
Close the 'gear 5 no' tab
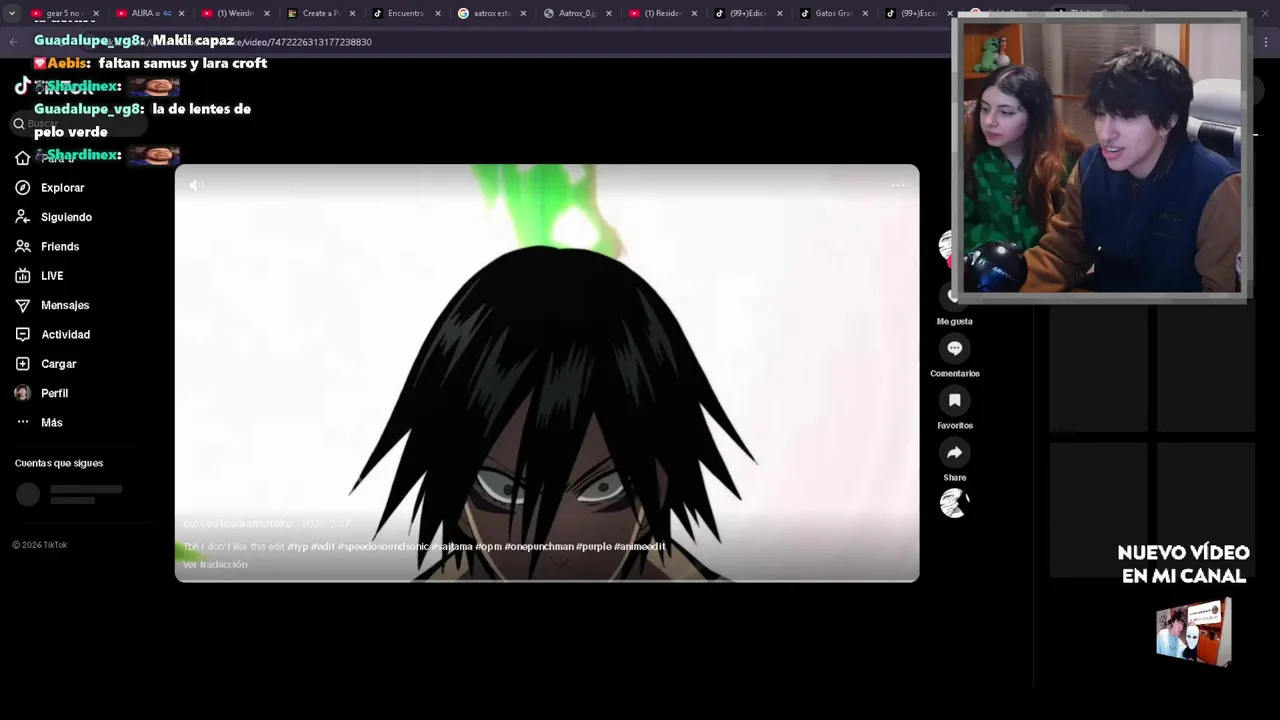point(96,14)
